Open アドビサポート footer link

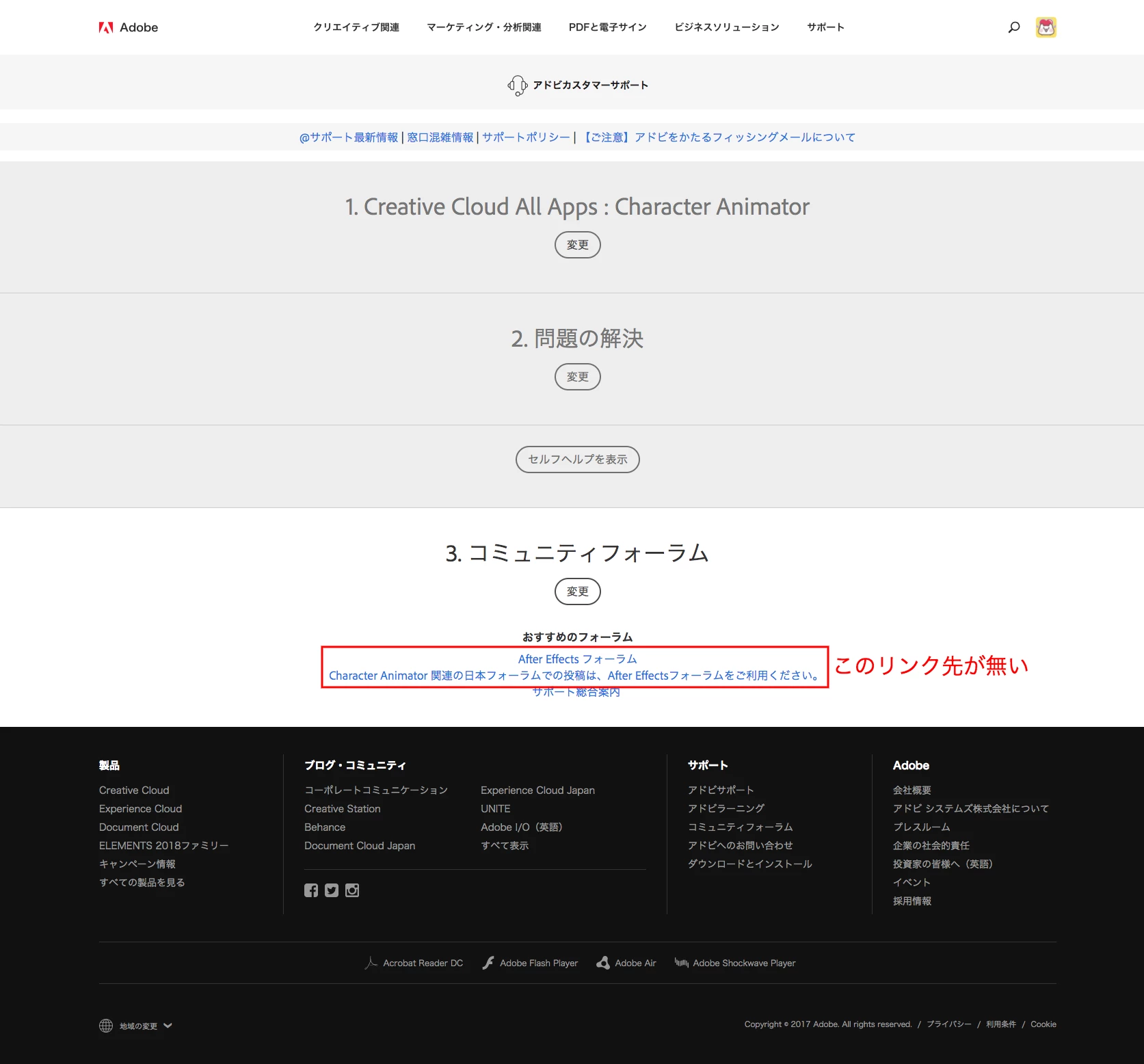click(721, 790)
